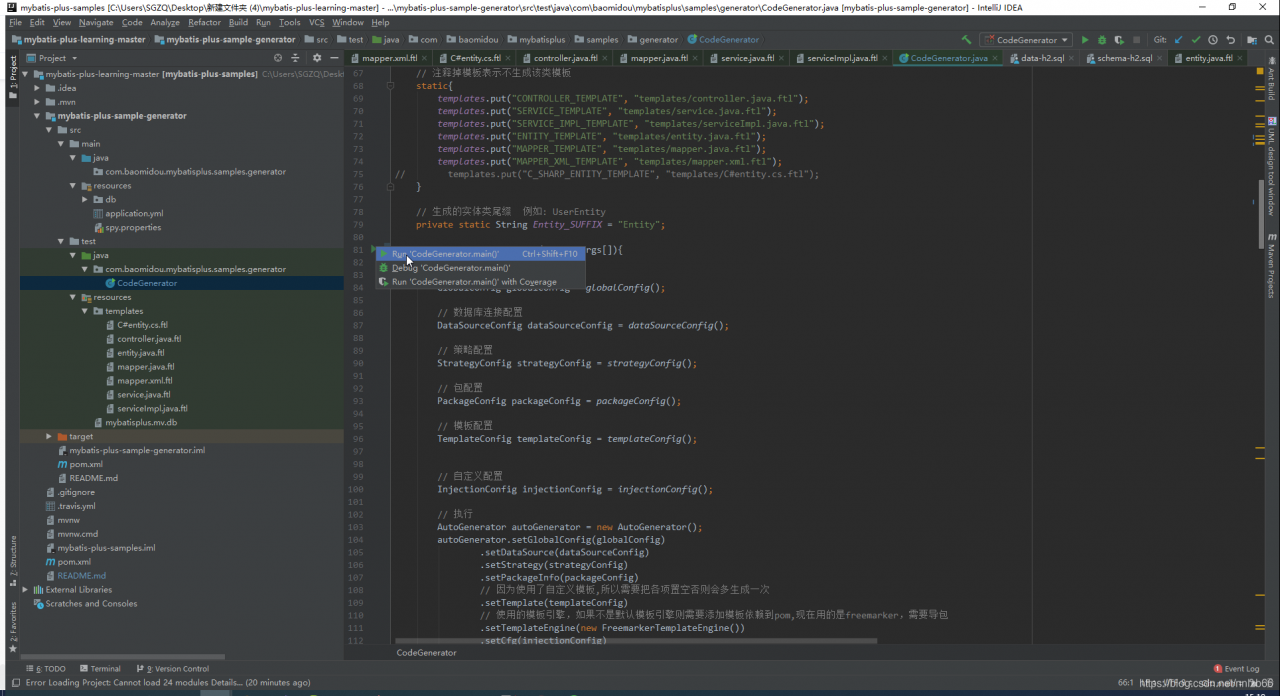Choose Run 'CodeGenerator.main()' from the popup

pyautogui.click(x=481, y=254)
